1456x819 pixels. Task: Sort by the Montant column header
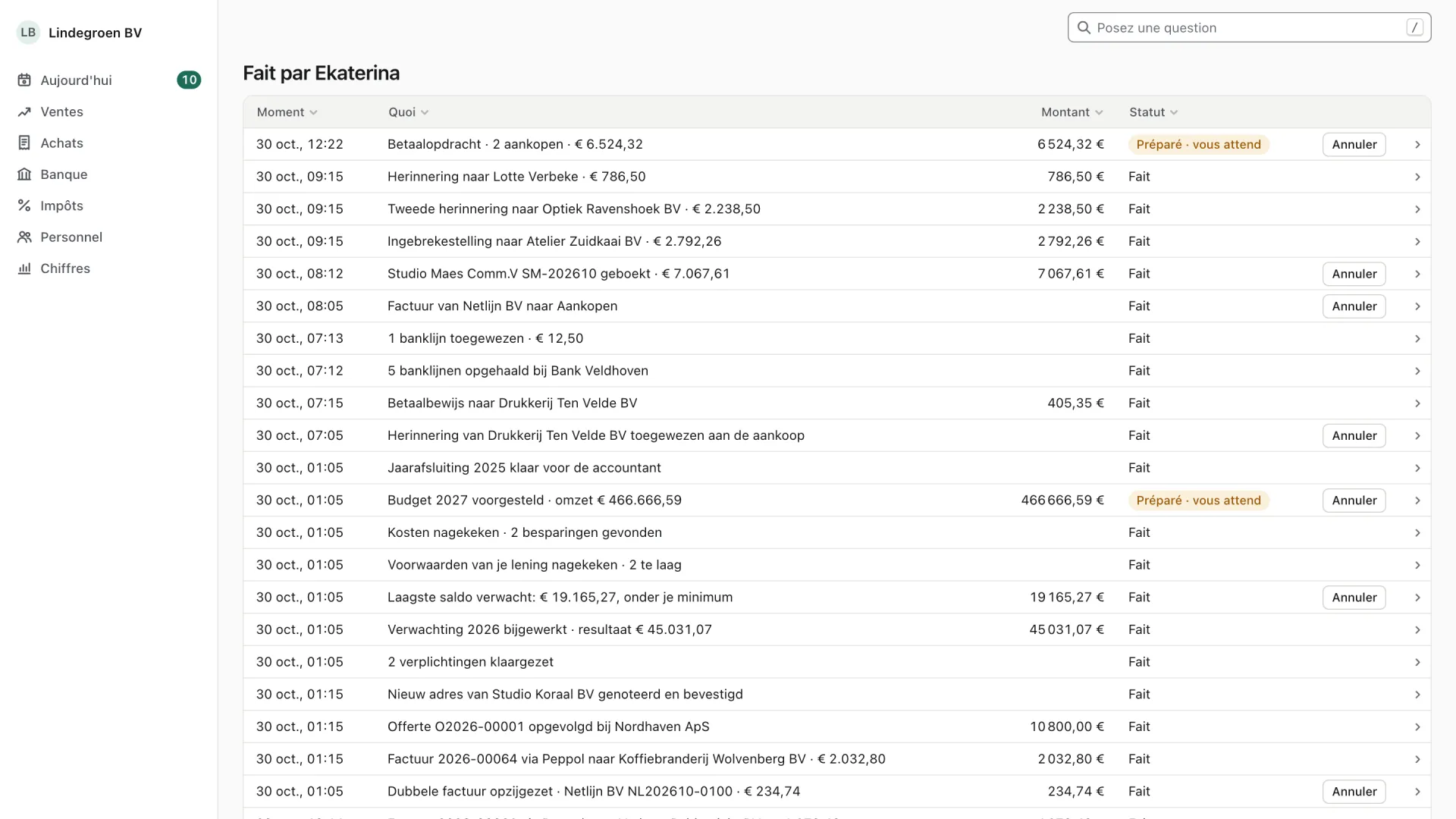[x=1072, y=112]
